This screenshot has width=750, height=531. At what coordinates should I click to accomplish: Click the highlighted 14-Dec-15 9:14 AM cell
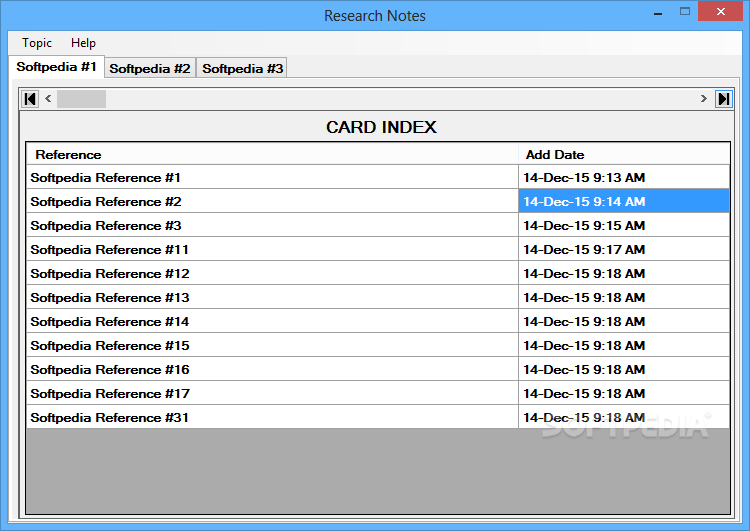pyautogui.click(x=624, y=201)
